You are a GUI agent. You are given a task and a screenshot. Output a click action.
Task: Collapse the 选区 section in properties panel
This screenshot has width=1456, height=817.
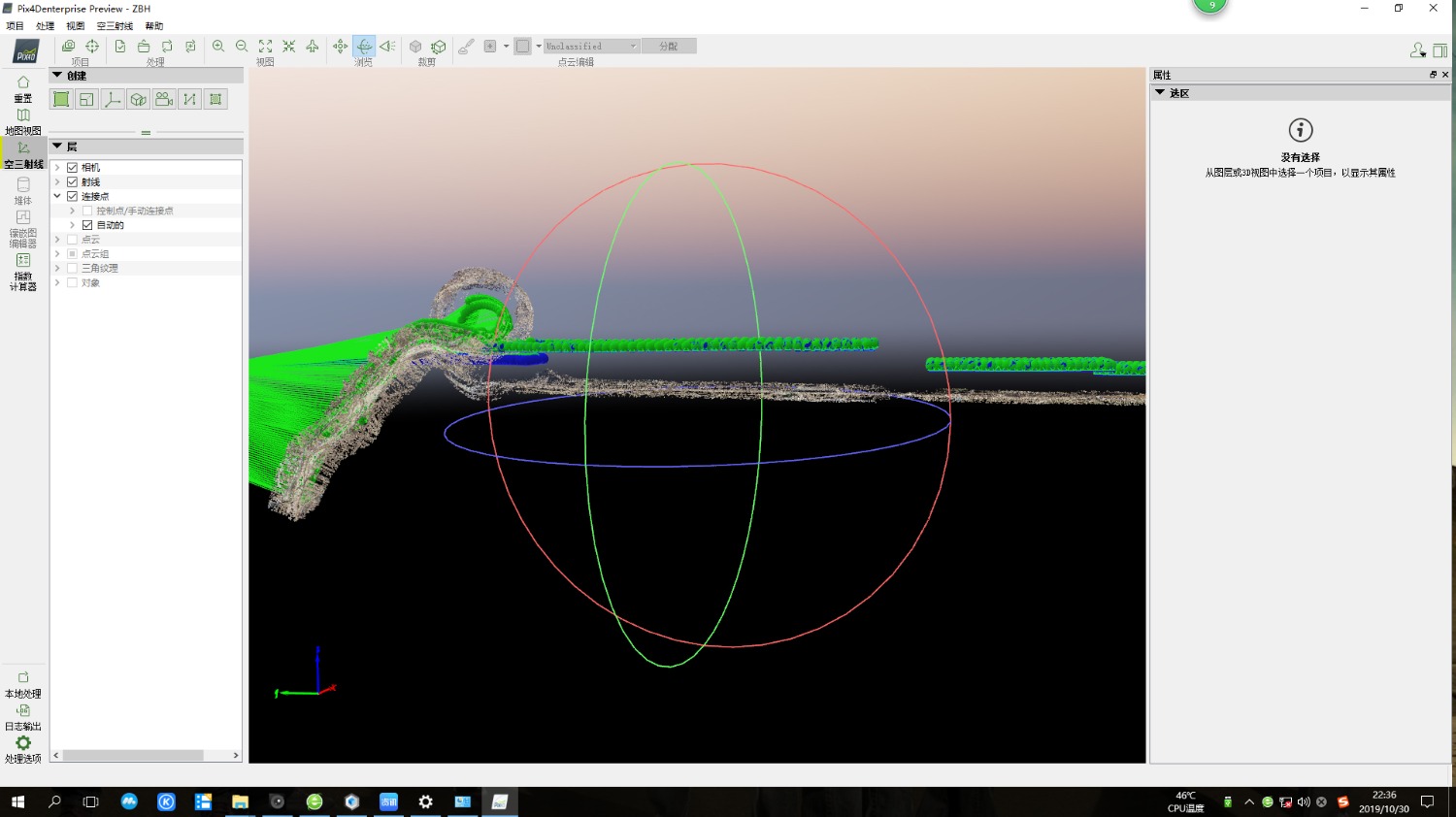click(x=1160, y=92)
